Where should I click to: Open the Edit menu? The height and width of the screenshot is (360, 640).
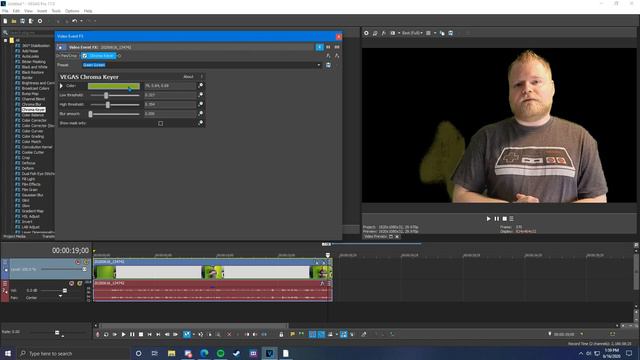tap(16, 11)
